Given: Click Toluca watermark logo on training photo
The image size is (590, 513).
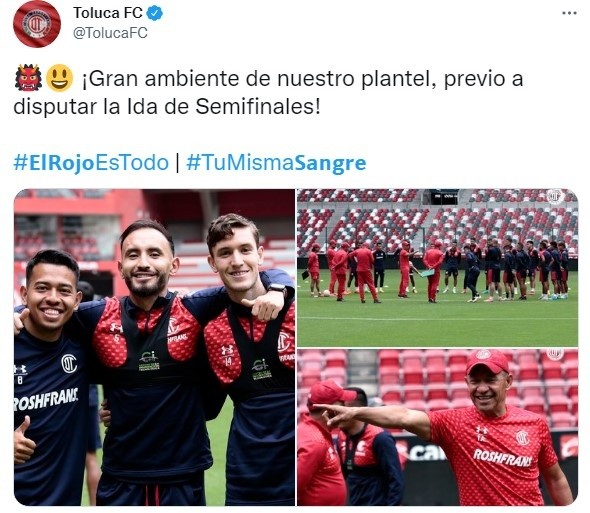Looking at the screenshot, I should (x=554, y=196).
